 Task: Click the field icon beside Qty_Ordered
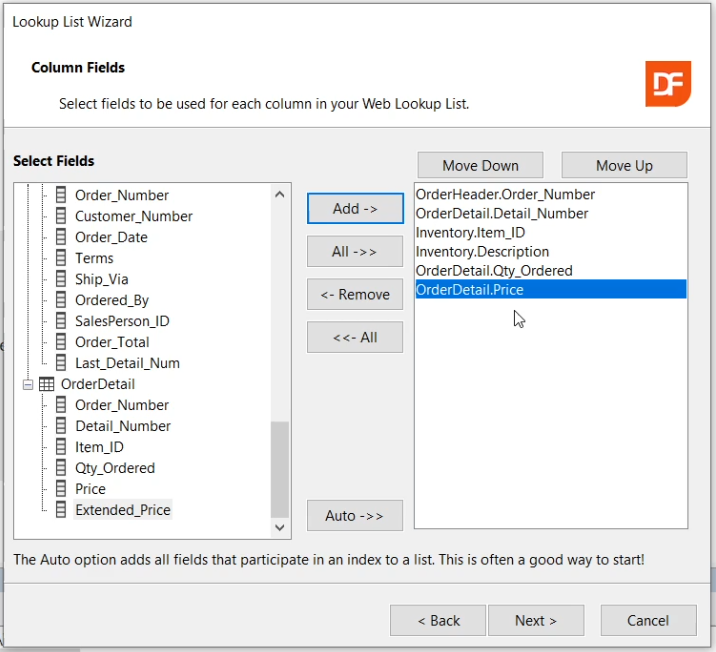click(61, 468)
